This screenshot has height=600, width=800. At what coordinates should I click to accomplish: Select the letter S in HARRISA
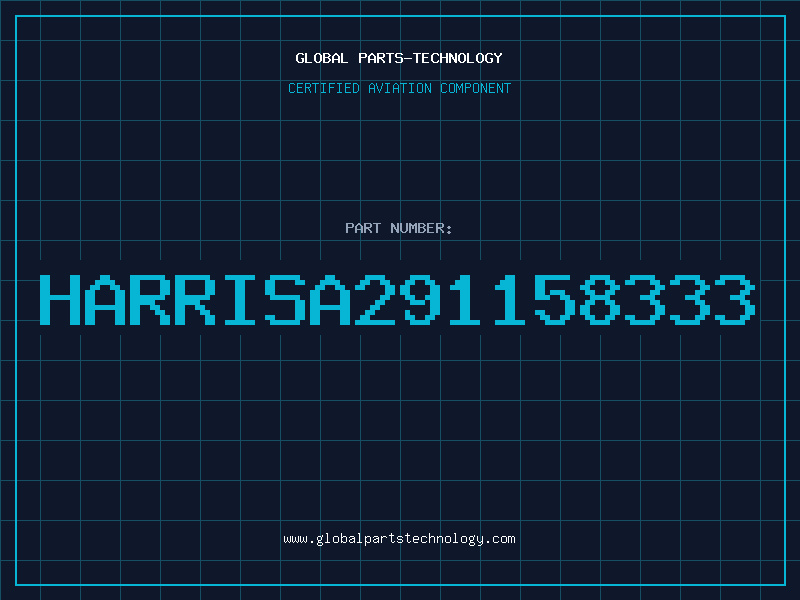[285, 299]
